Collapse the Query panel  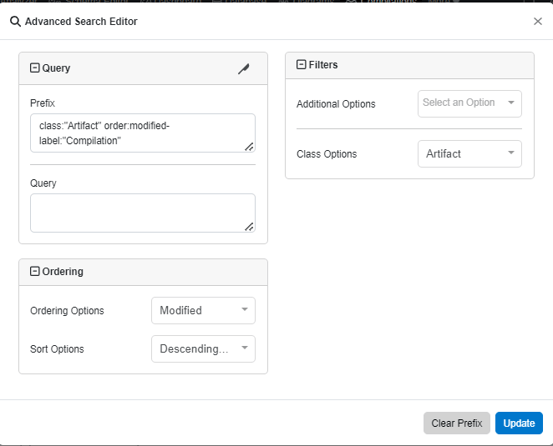tap(35, 68)
